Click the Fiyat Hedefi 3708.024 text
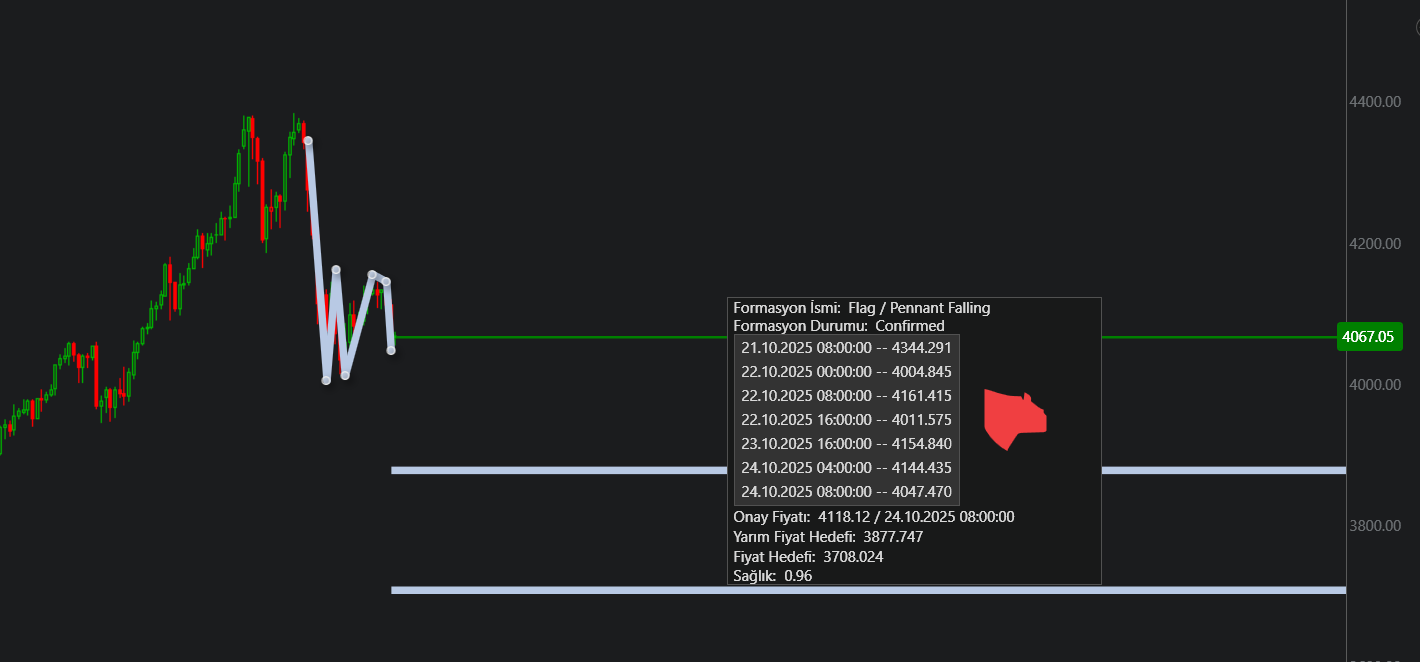Image resolution: width=1420 pixels, height=662 pixels. point(808,557)
